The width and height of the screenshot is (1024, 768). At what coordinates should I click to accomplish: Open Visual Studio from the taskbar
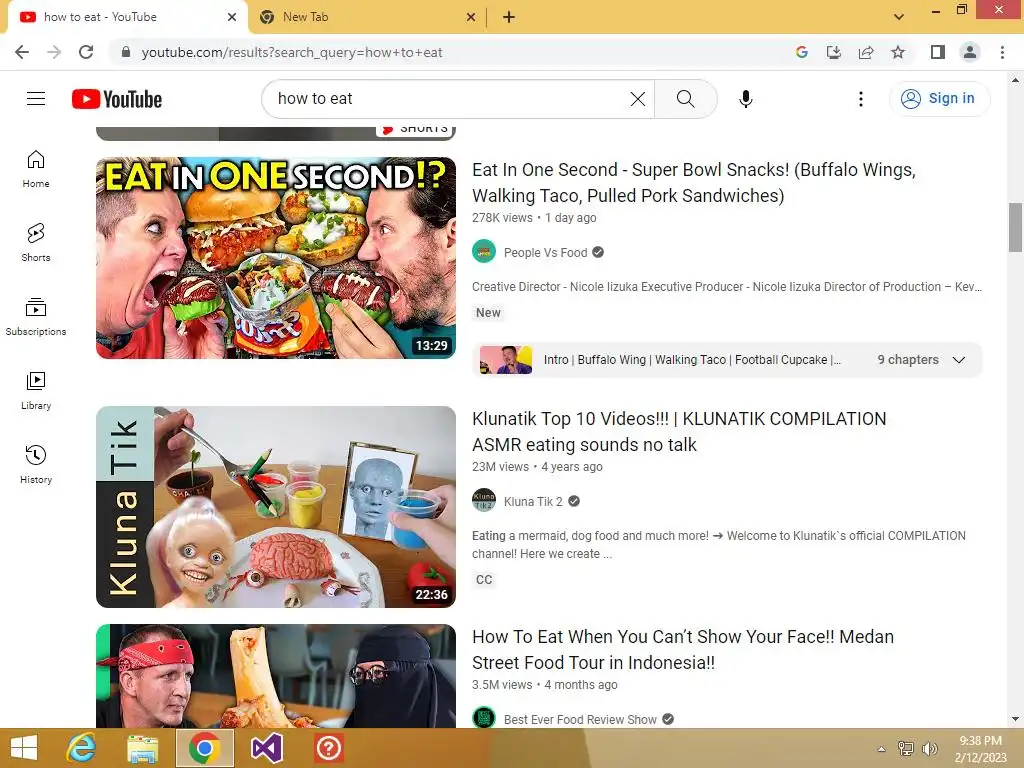tap(266, 748)
